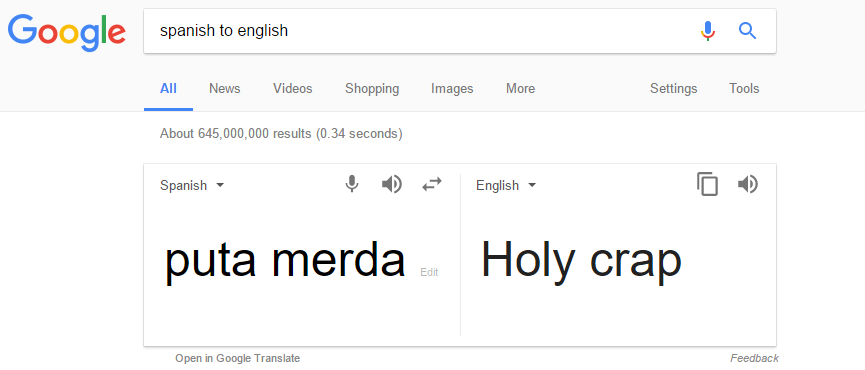Copy the English translation with copy icon
This screenshot has width=865, height=370.
pyautogui.click(x=708, y=184)
